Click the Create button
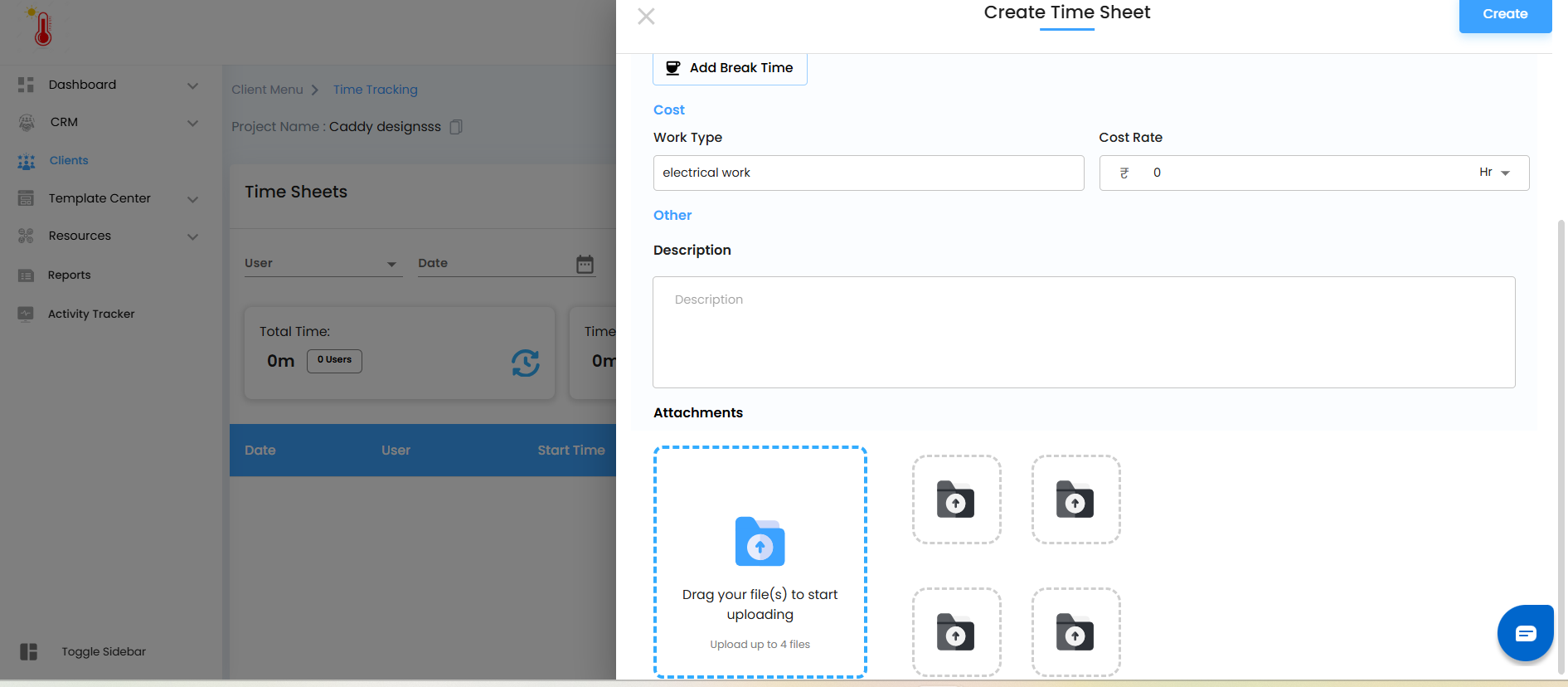The image size is (1568, 687). coord(1504,14)
